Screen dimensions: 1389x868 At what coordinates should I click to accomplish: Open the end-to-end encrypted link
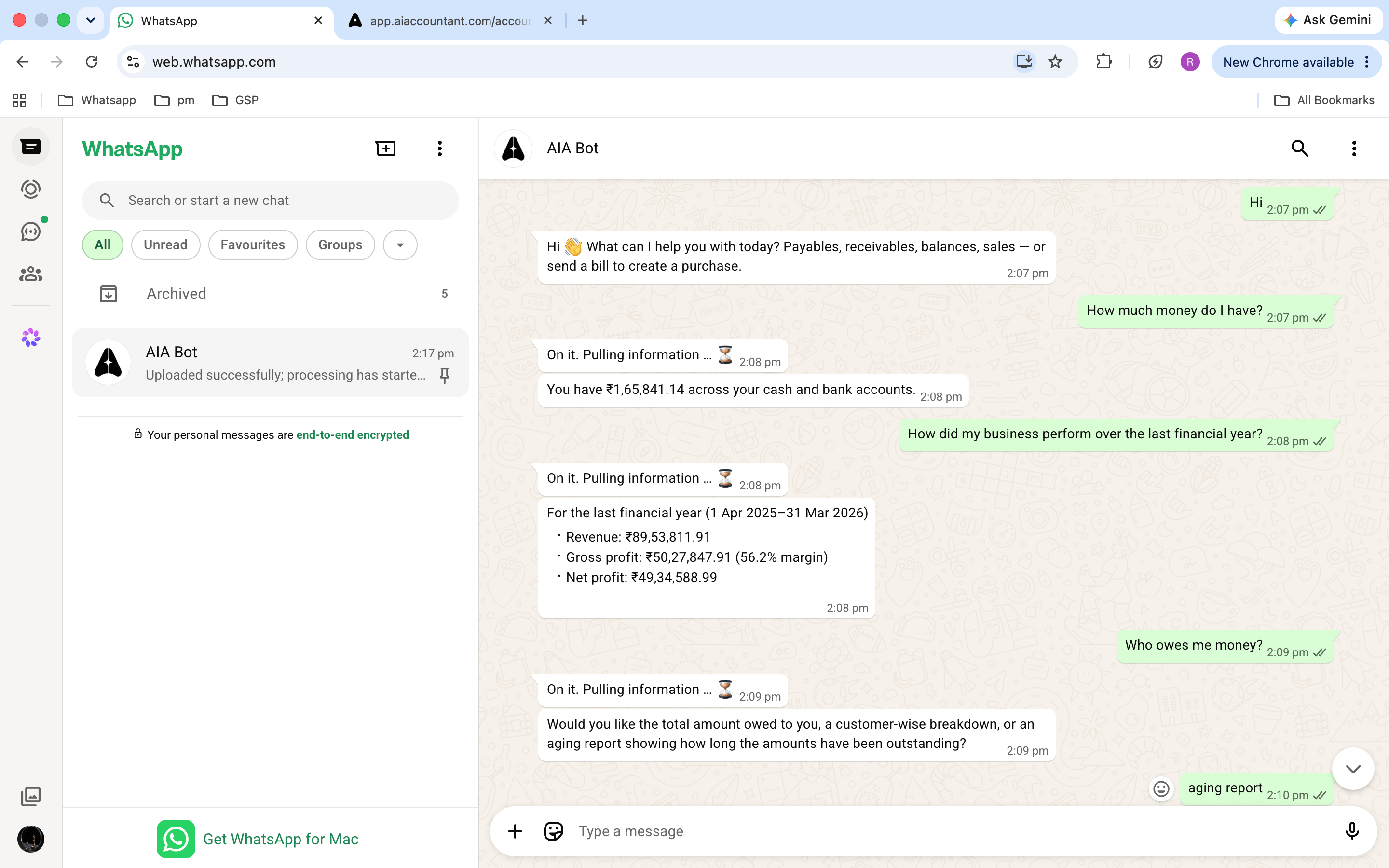pos(353,435)
